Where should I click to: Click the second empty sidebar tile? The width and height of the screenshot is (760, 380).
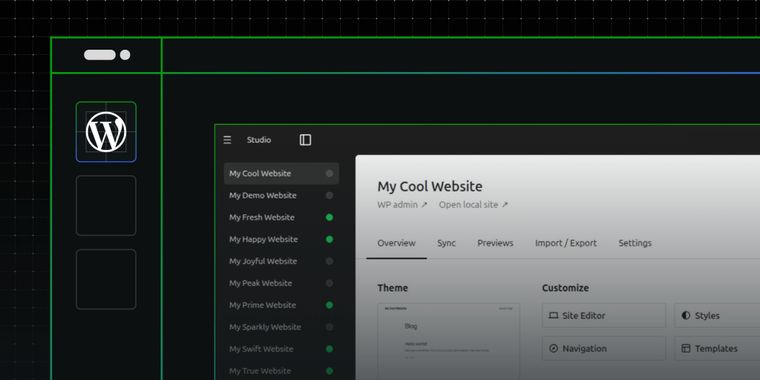click(x=106, y=206)
